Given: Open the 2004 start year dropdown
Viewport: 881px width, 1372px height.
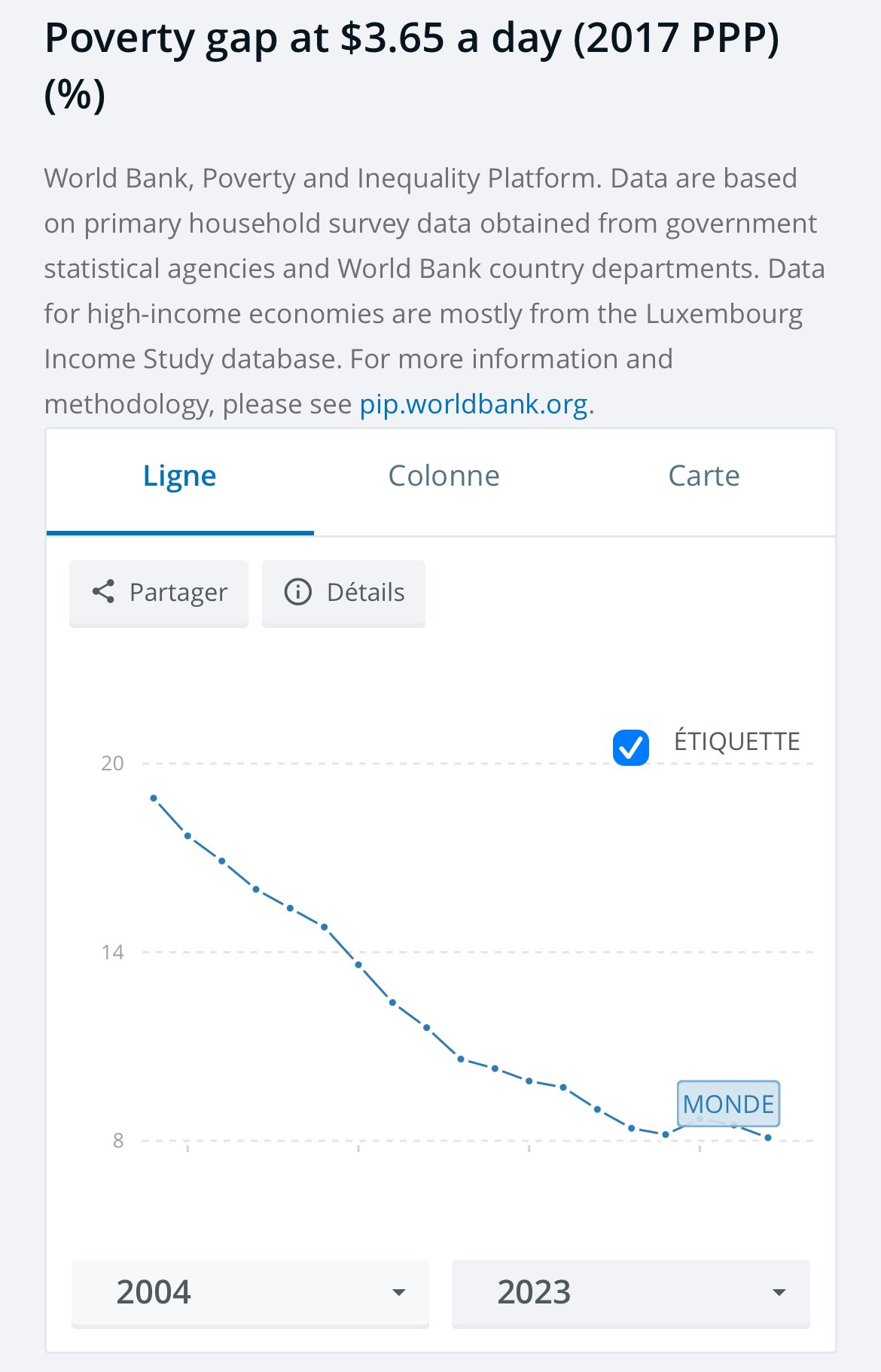Looking at the screenshot, I should pyautogui.click(x=249, y=1292).
